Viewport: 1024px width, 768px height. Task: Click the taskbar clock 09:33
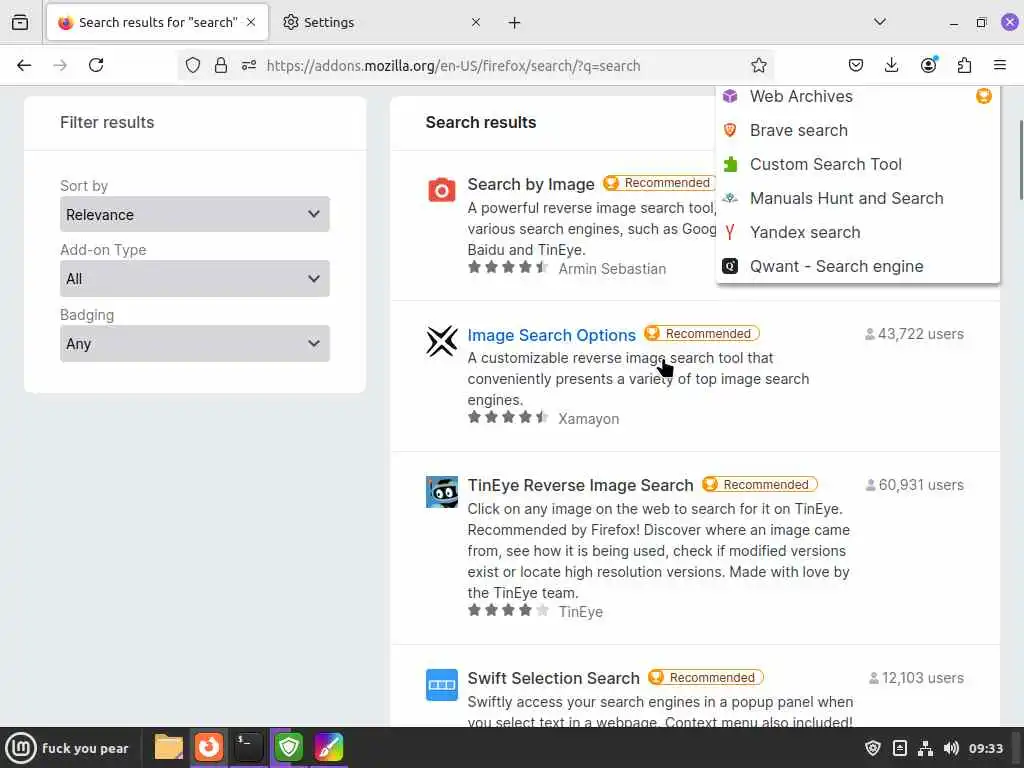click(x=985, y=748)
